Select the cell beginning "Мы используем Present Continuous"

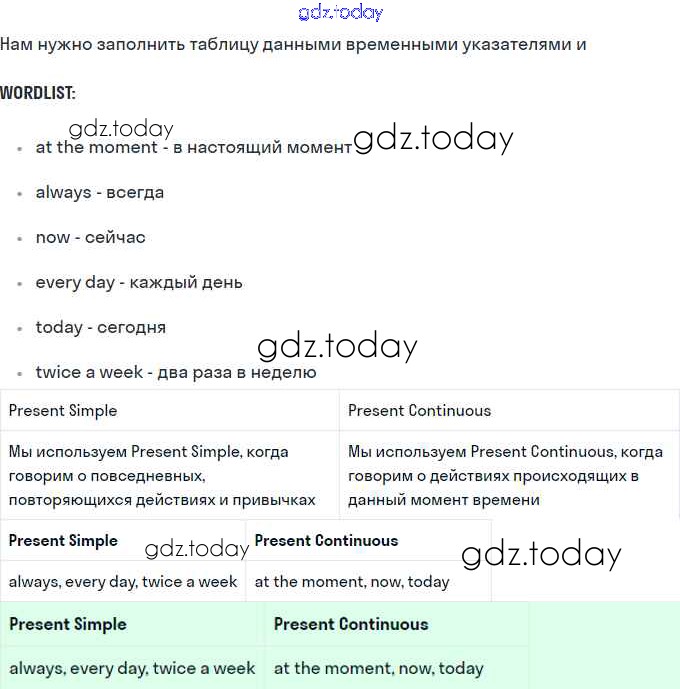[509, 476]
